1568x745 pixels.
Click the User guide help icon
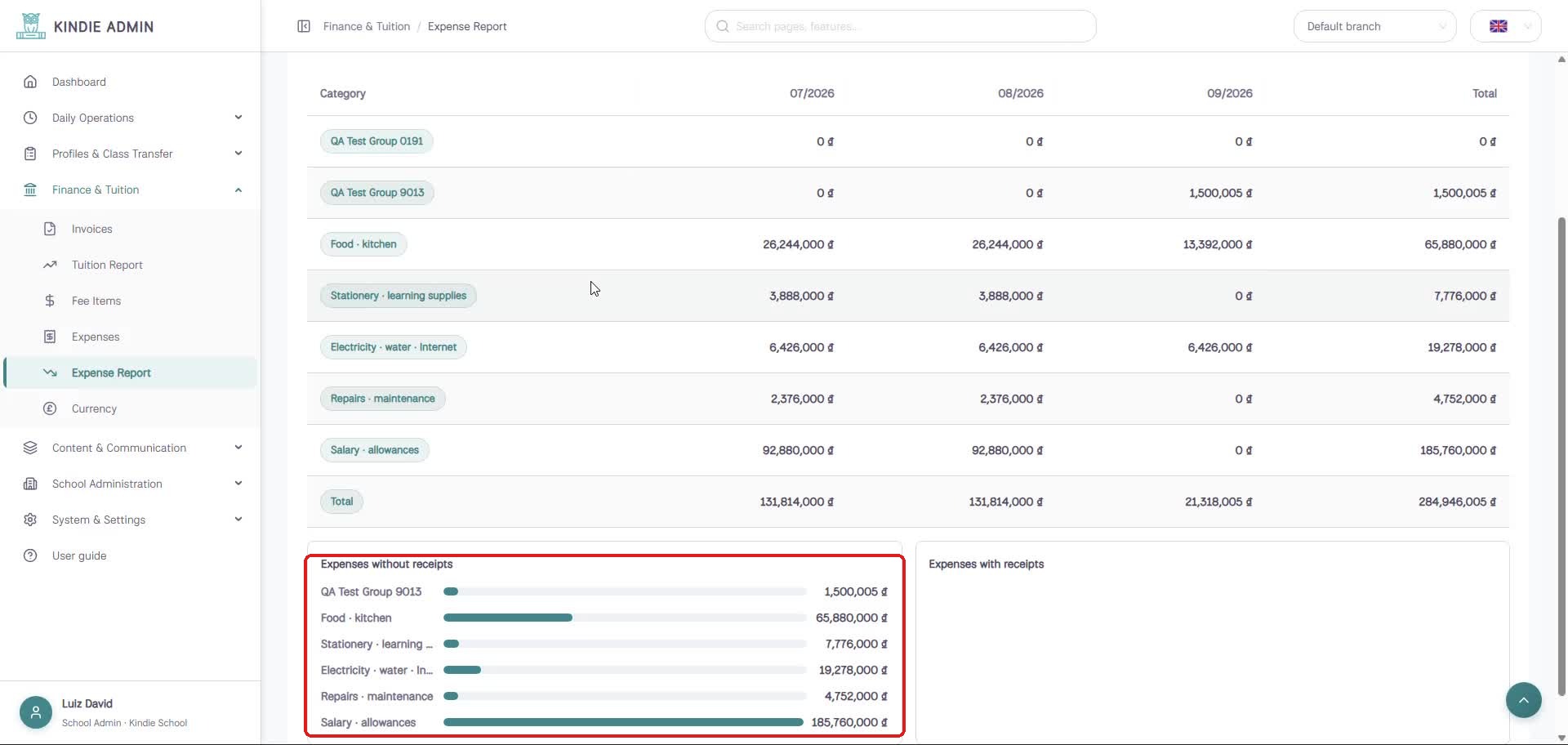coord(30,555)
